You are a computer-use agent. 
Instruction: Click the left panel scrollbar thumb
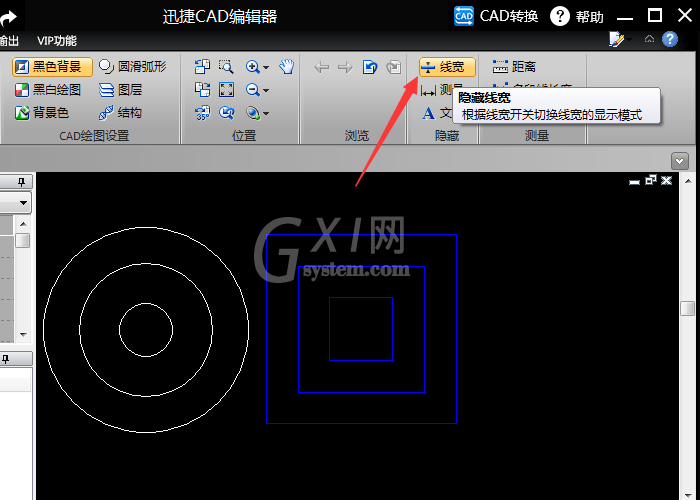click(23, 240)
